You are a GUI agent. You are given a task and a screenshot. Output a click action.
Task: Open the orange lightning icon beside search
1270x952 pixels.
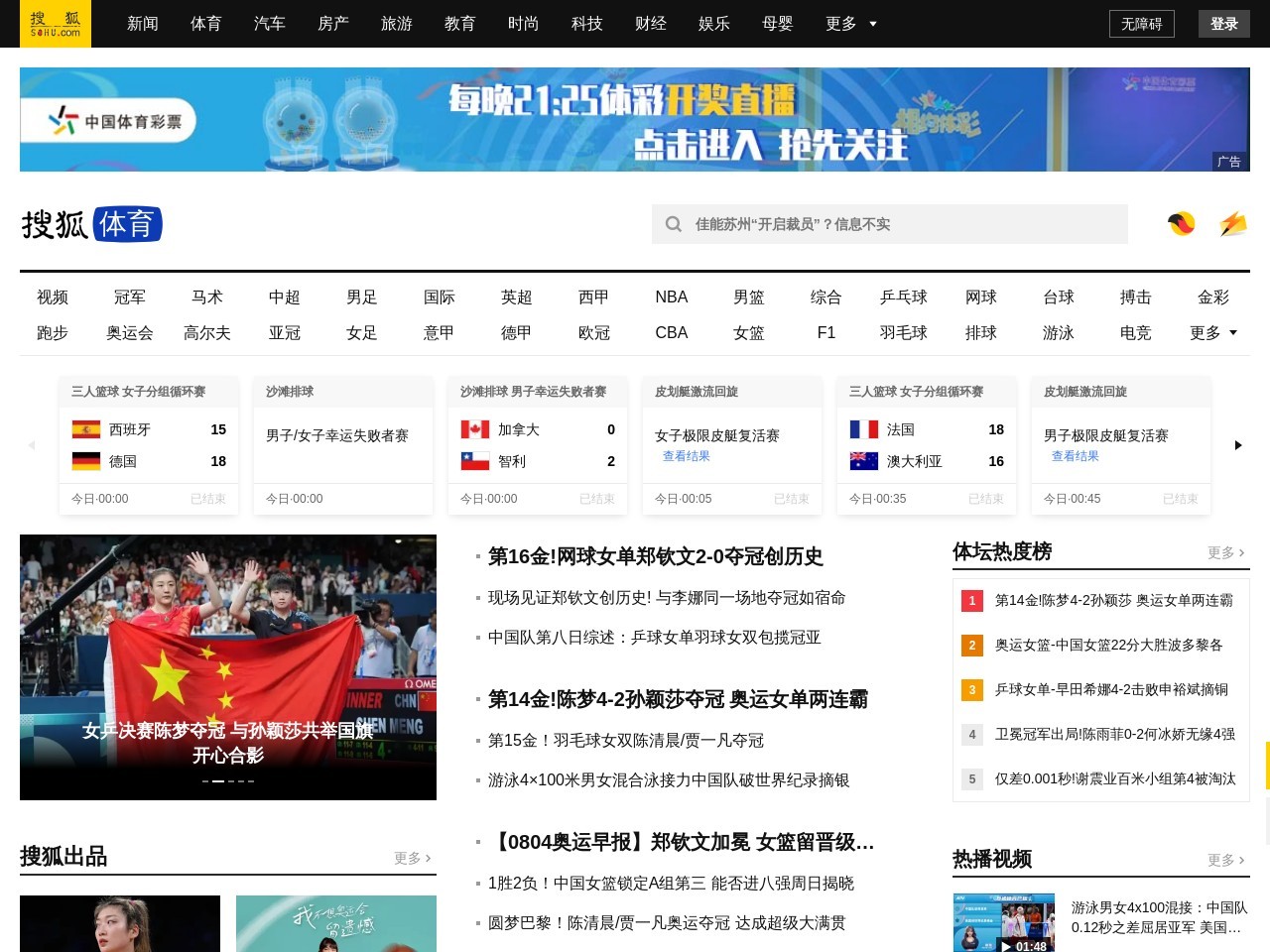[1233, 224]
